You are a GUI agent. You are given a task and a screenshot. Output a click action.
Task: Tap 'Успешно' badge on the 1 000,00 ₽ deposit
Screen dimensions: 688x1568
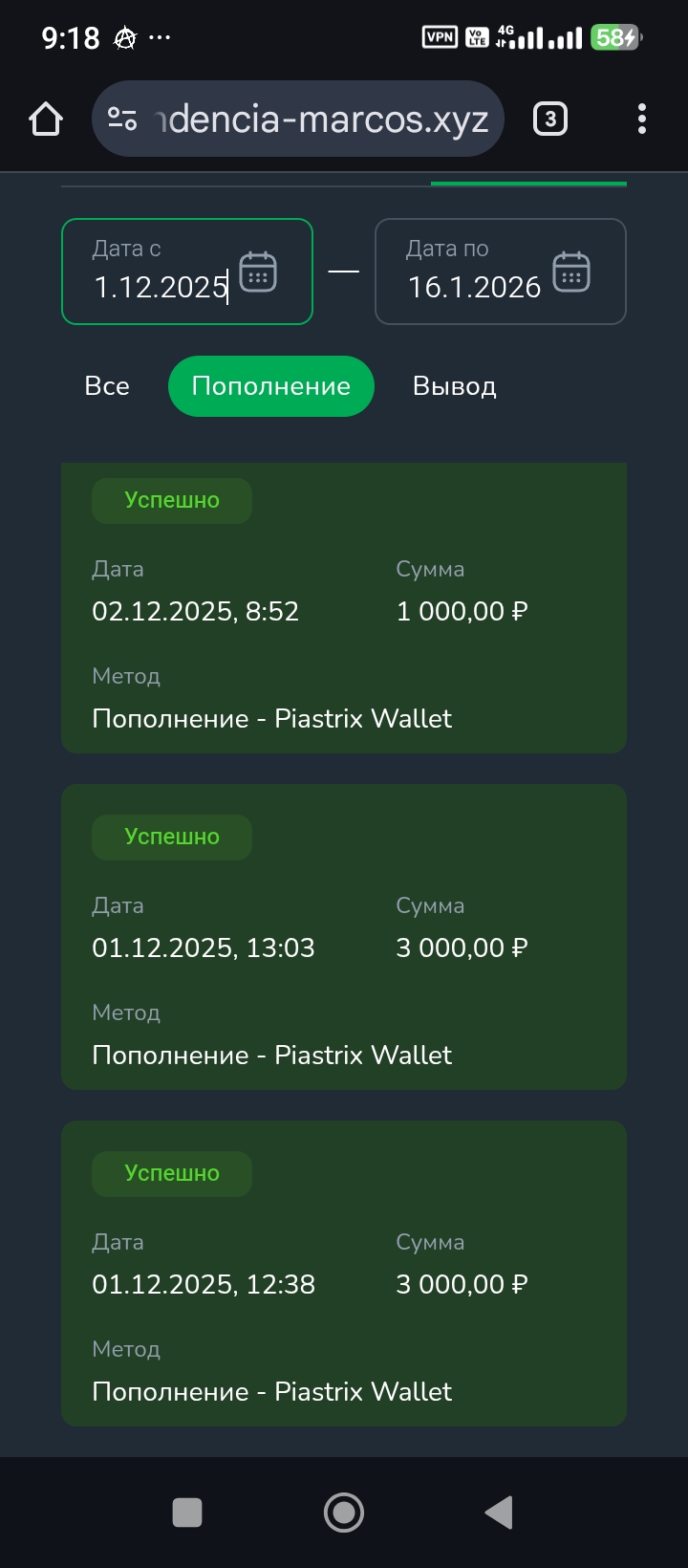point(172,500)
